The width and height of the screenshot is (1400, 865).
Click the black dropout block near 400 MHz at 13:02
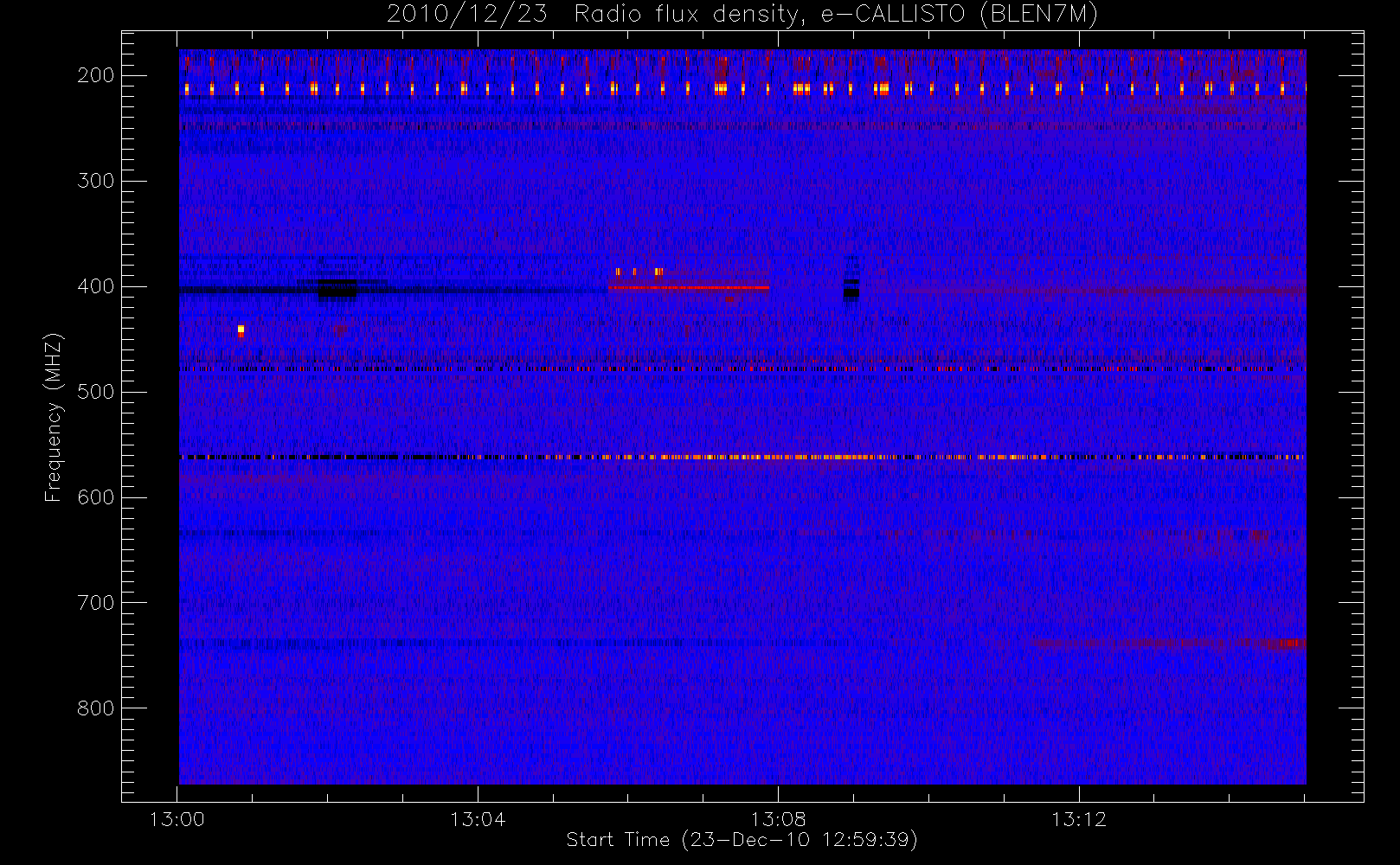click(337, 289)
